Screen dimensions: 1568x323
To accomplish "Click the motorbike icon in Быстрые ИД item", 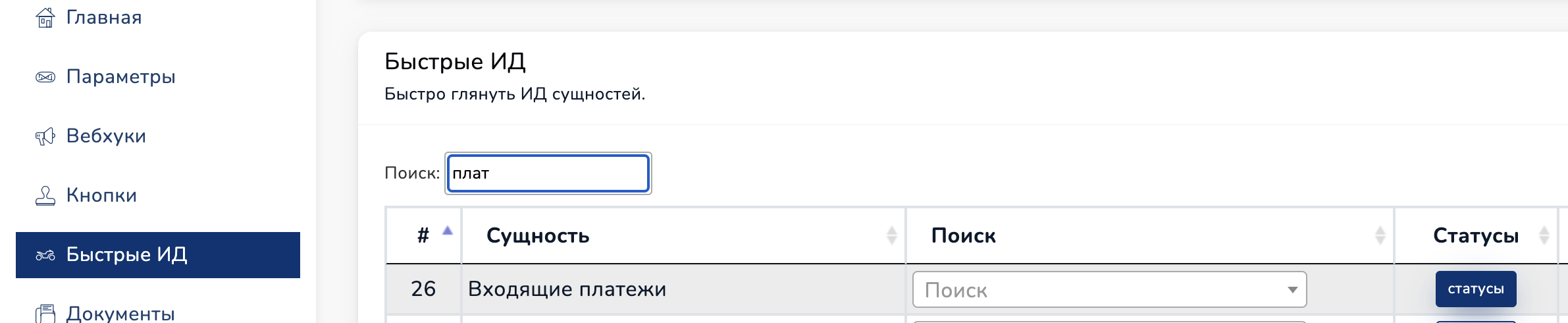I will point(45,255).
